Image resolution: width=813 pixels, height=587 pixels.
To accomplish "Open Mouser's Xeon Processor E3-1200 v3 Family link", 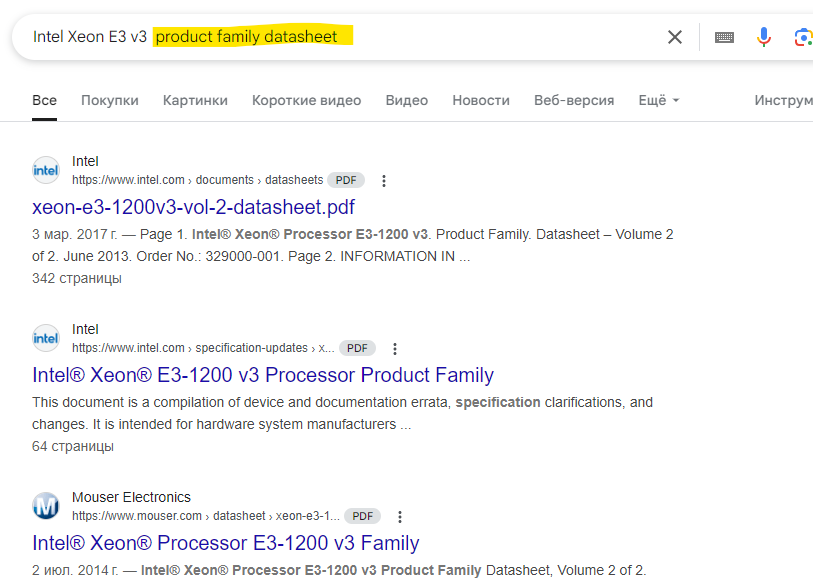I will pyautogui.click(x=225, y=543).
